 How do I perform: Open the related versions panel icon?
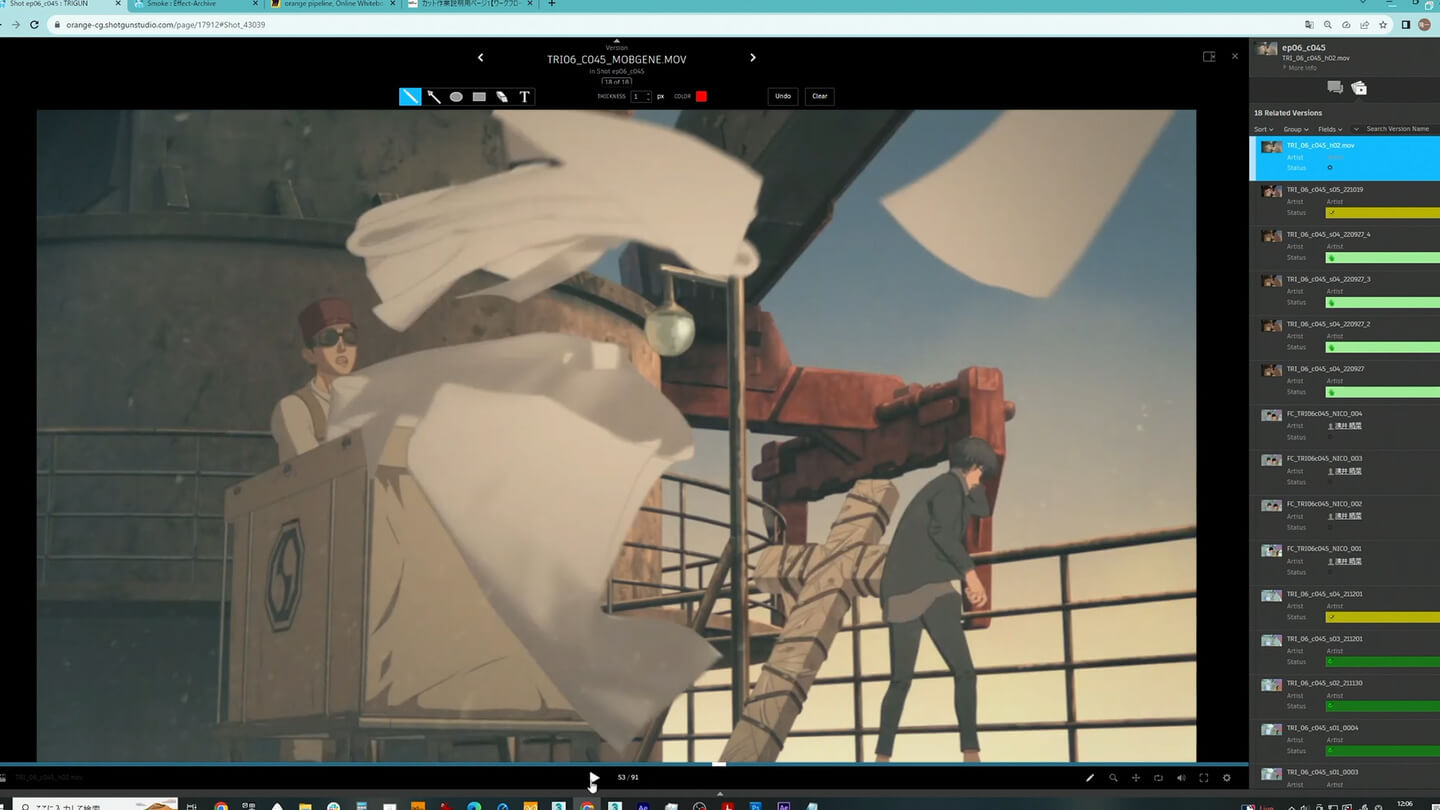1359,88
